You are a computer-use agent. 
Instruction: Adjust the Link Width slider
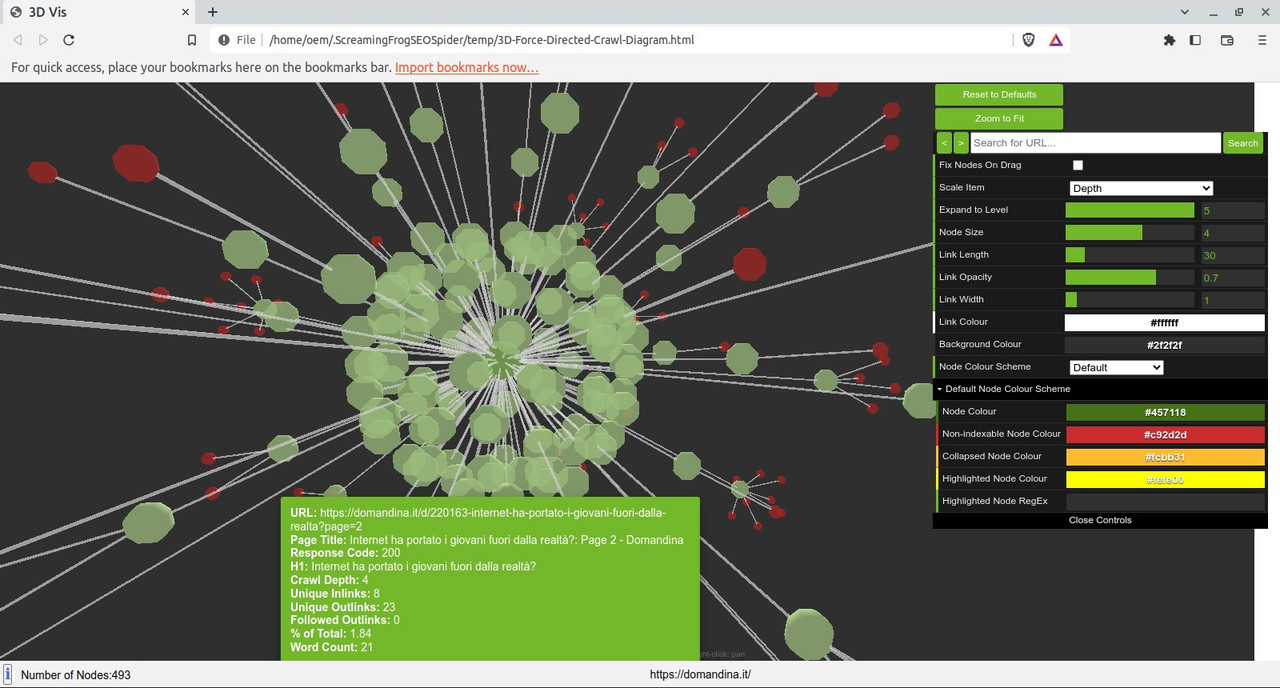click(1130, 299)
